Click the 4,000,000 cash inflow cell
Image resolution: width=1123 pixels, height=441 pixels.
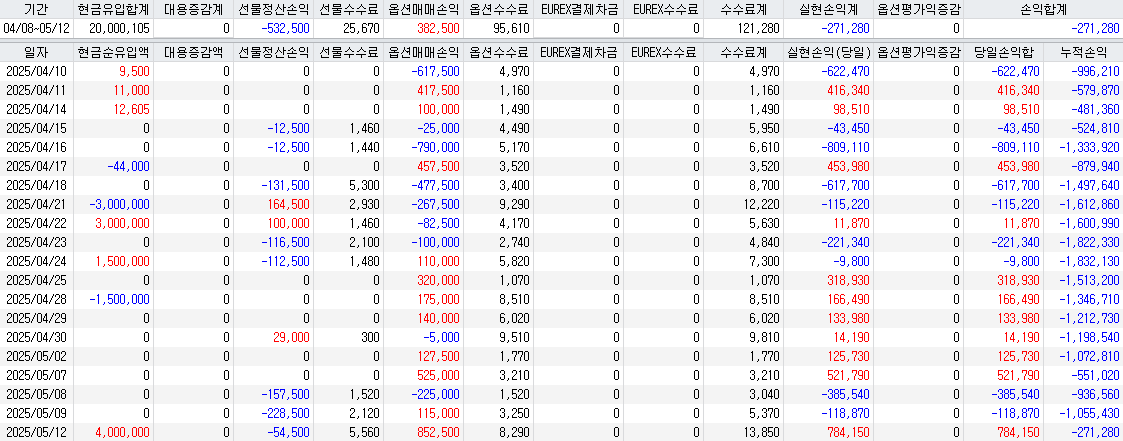(122, 432)
